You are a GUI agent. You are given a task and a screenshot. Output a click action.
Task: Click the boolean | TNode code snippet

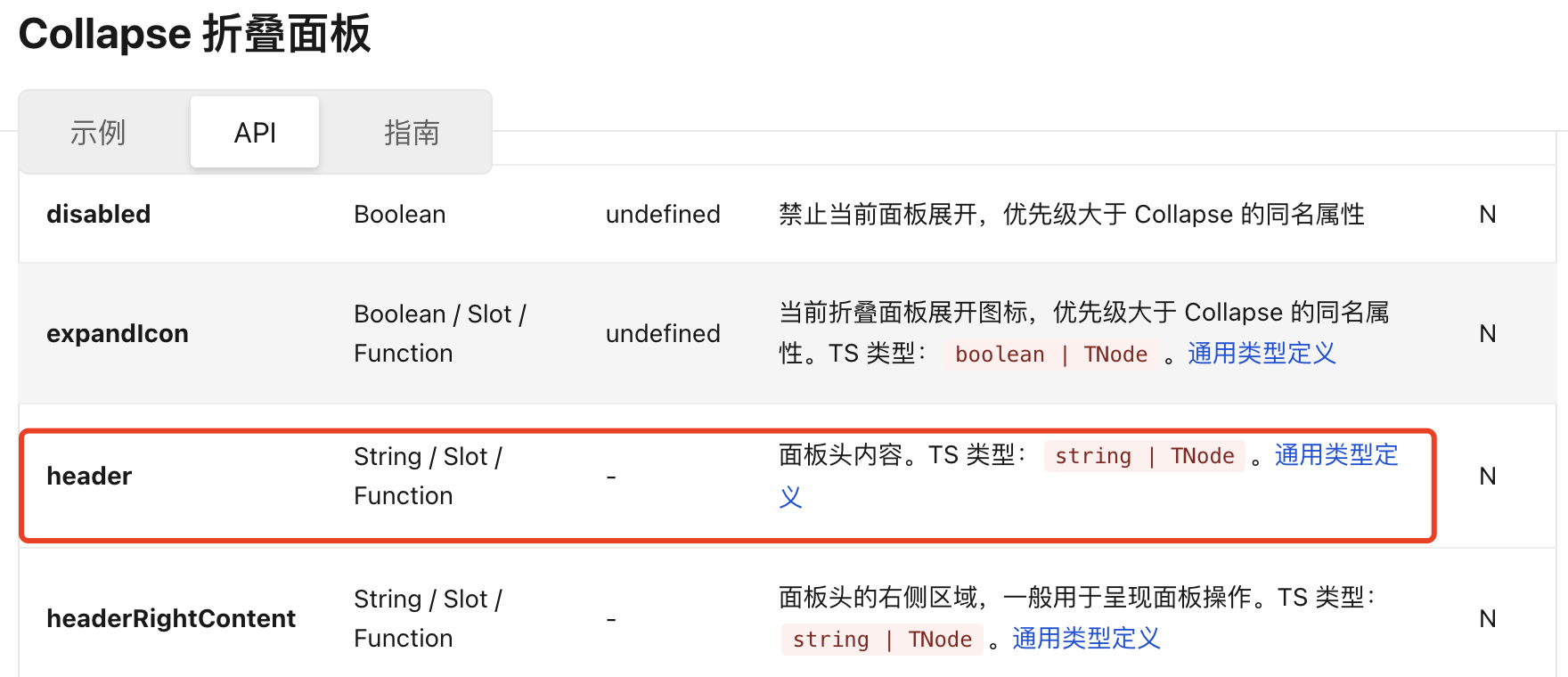1051,354
